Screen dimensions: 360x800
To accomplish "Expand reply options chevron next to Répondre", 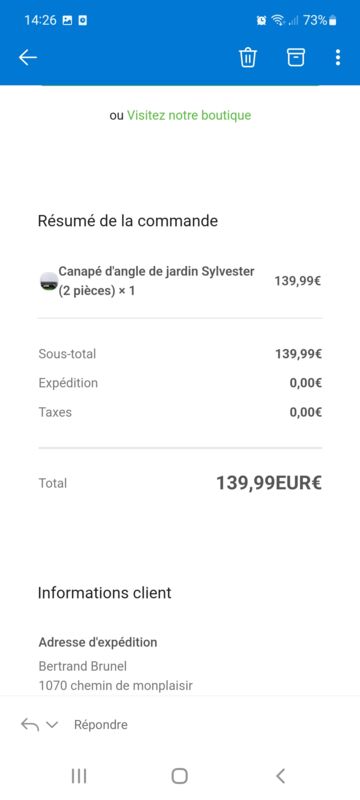I will tap(52, 725).
